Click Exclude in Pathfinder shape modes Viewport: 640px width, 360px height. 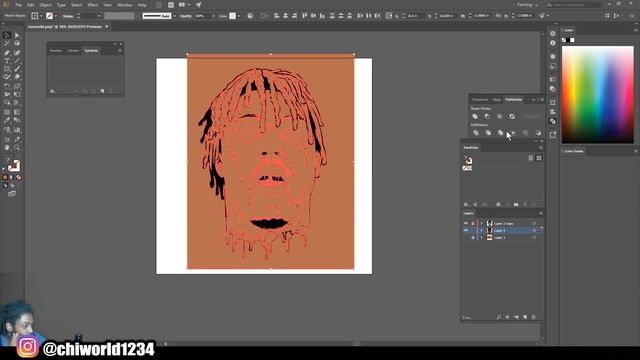pos(512,116)
